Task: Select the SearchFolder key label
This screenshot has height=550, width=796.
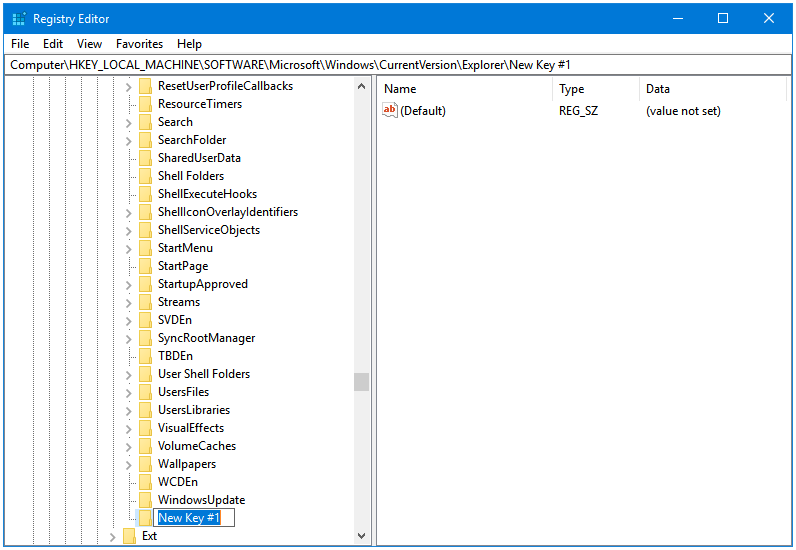Action: pyautogui.click(x=192, y=140)
